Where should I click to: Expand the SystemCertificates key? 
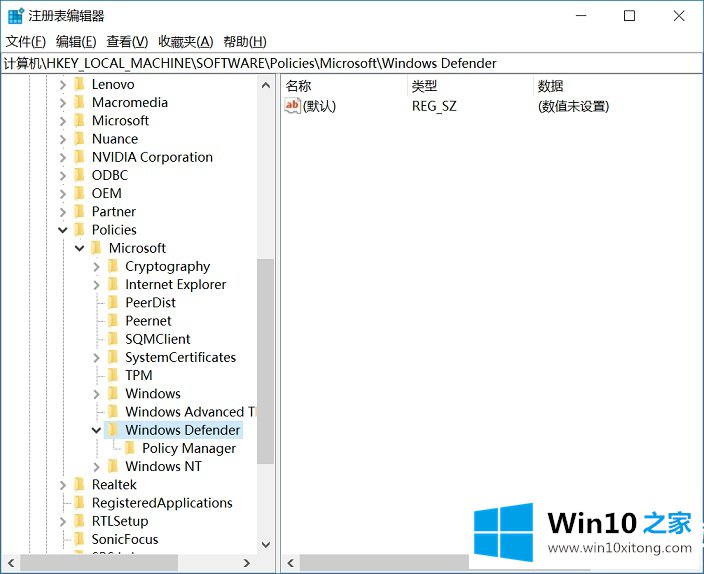[x=97, y=358]
